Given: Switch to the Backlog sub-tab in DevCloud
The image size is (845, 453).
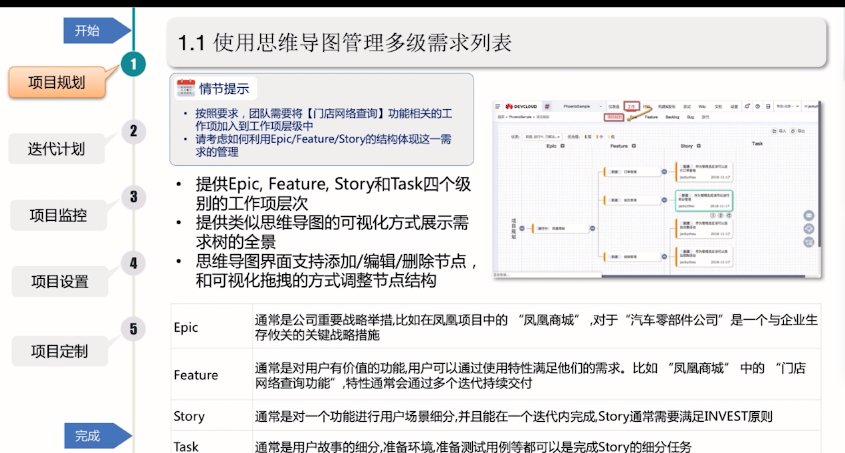Looking at the screenshot, I should [672, 117].
